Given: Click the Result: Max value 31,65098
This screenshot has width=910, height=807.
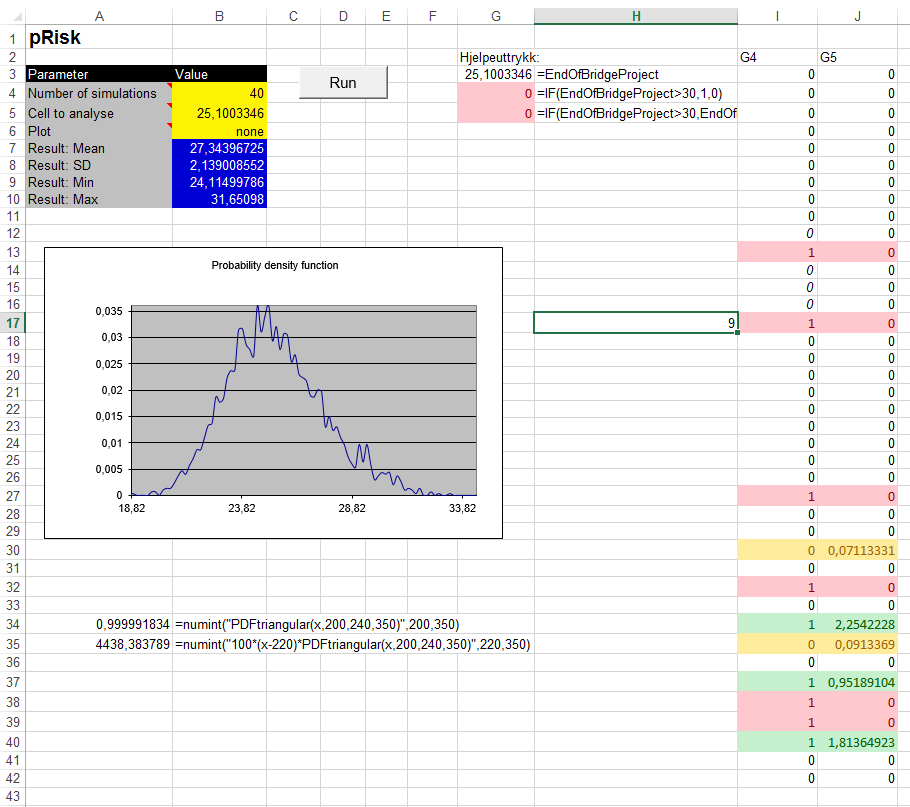Looking at the screenshot, I should (219, 199).
